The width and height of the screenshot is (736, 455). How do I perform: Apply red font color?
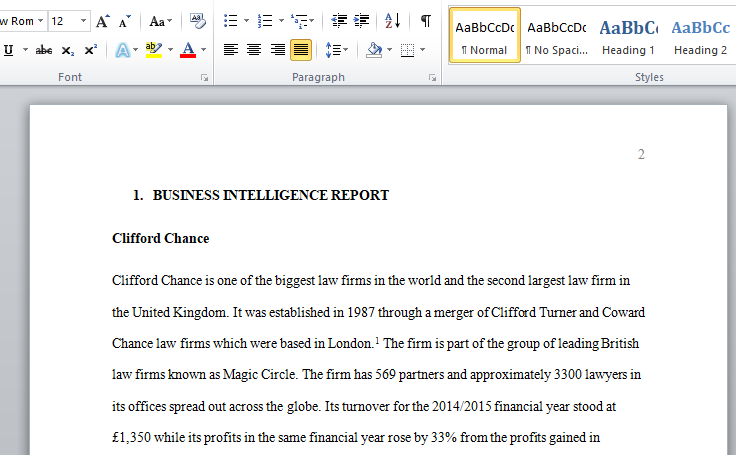click(x=188, y=50)
